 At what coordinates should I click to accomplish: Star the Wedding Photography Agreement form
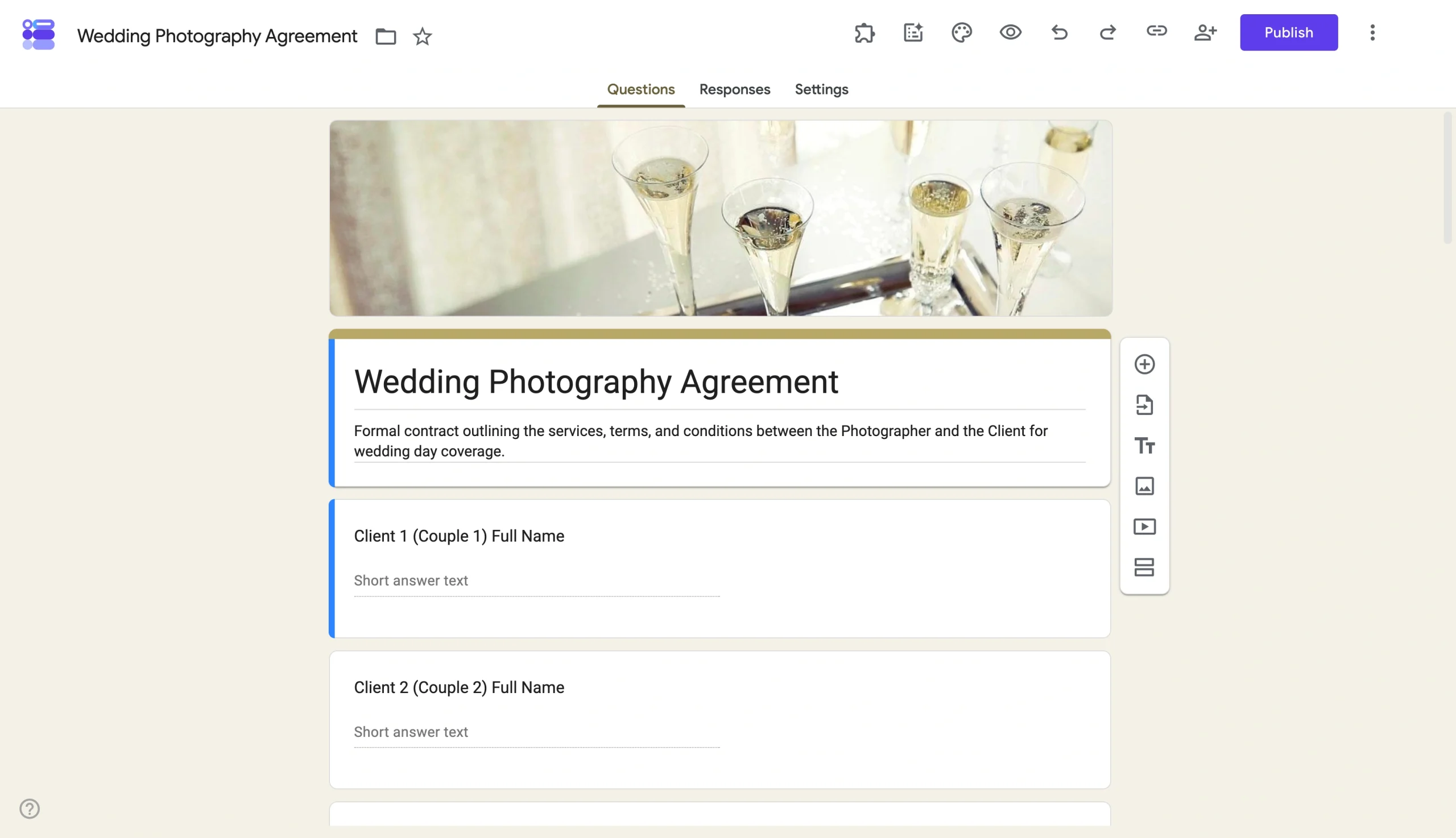pos(422,36)
